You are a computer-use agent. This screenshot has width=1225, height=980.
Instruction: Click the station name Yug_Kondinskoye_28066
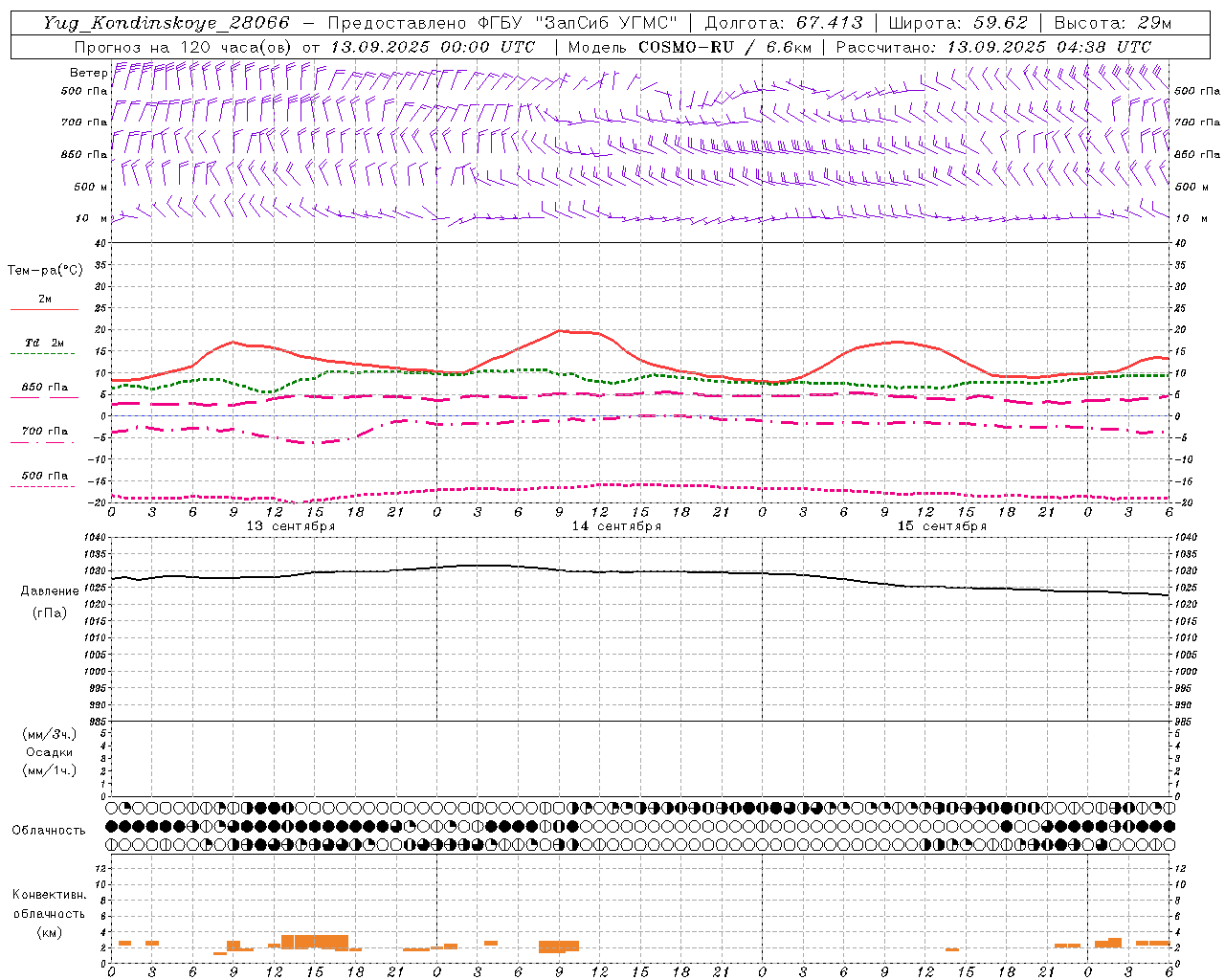(x=167, y=23)
